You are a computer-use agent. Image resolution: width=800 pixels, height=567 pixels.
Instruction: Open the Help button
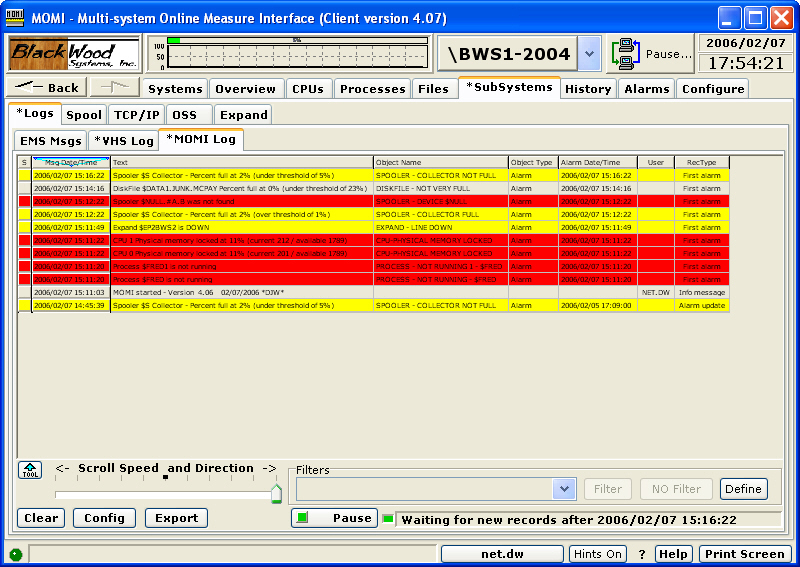pos(673,554)
